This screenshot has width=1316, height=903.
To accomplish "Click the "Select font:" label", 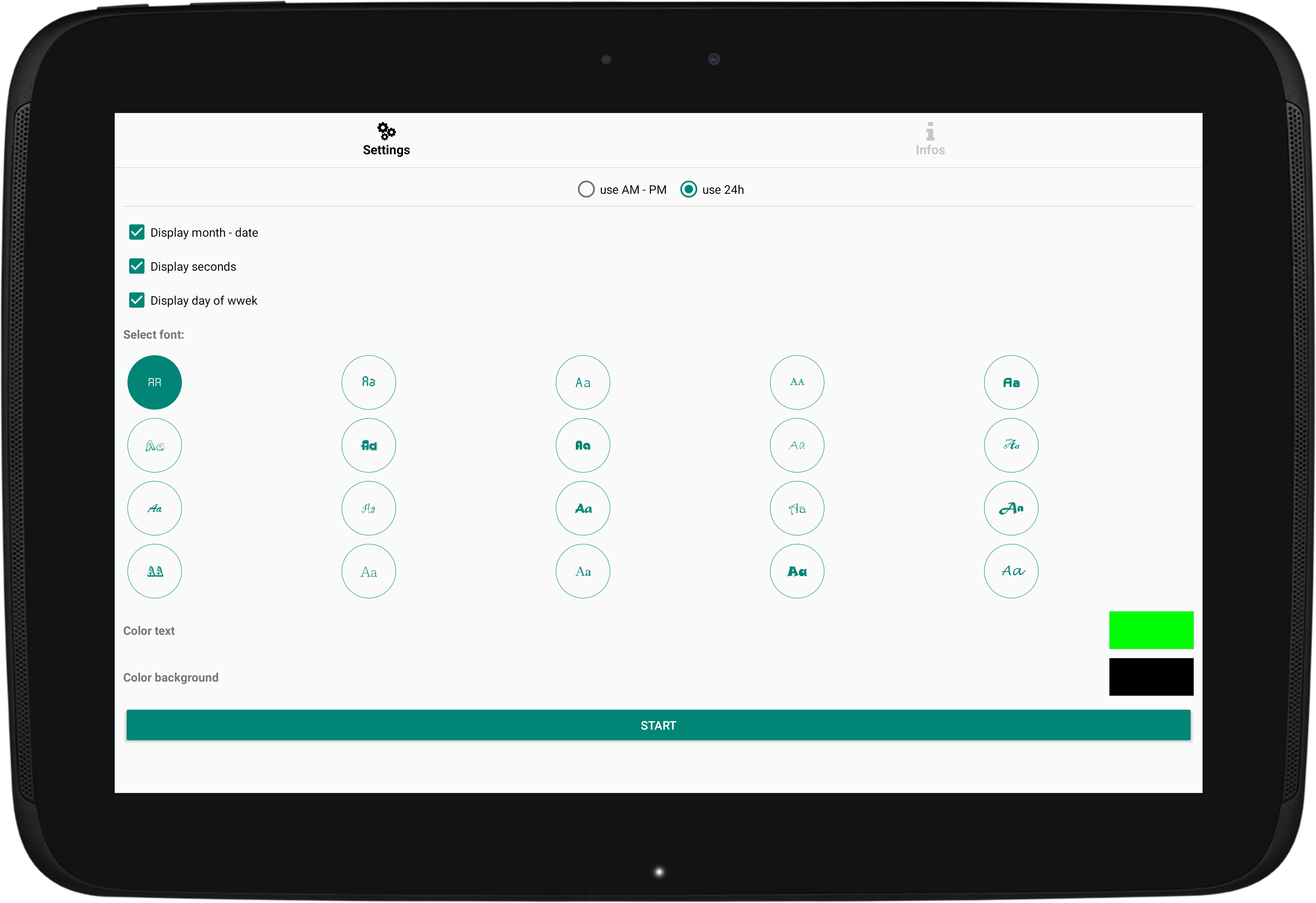I will pos(153,334).
